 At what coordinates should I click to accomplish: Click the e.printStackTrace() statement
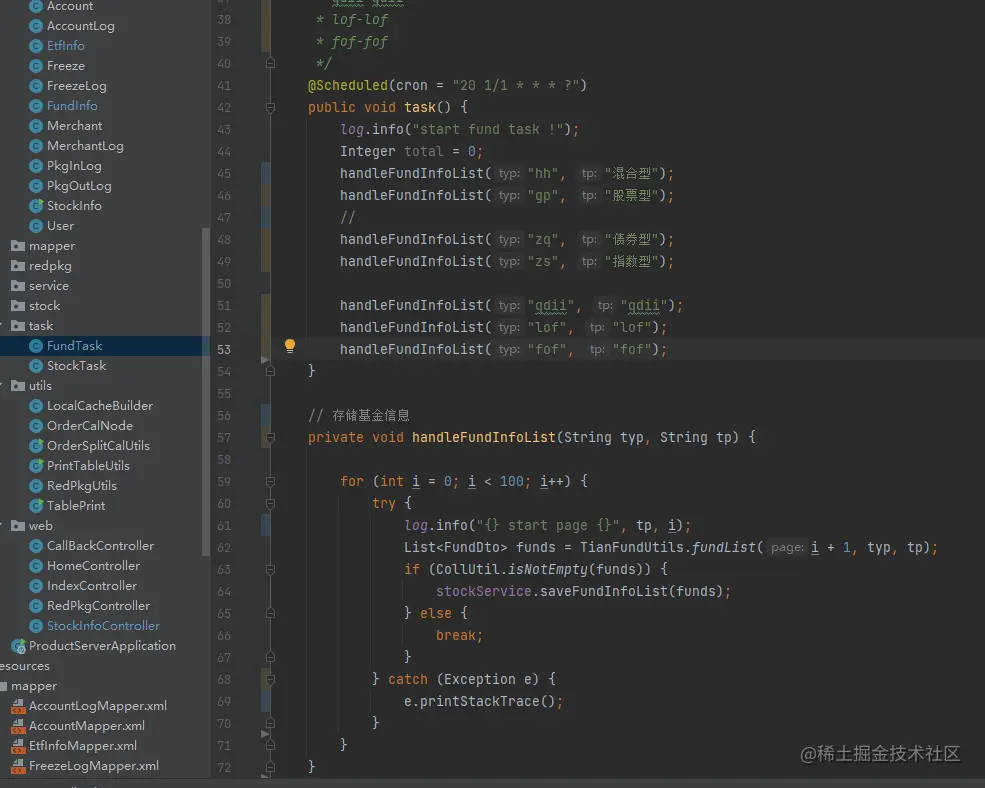tap(483, 701)
